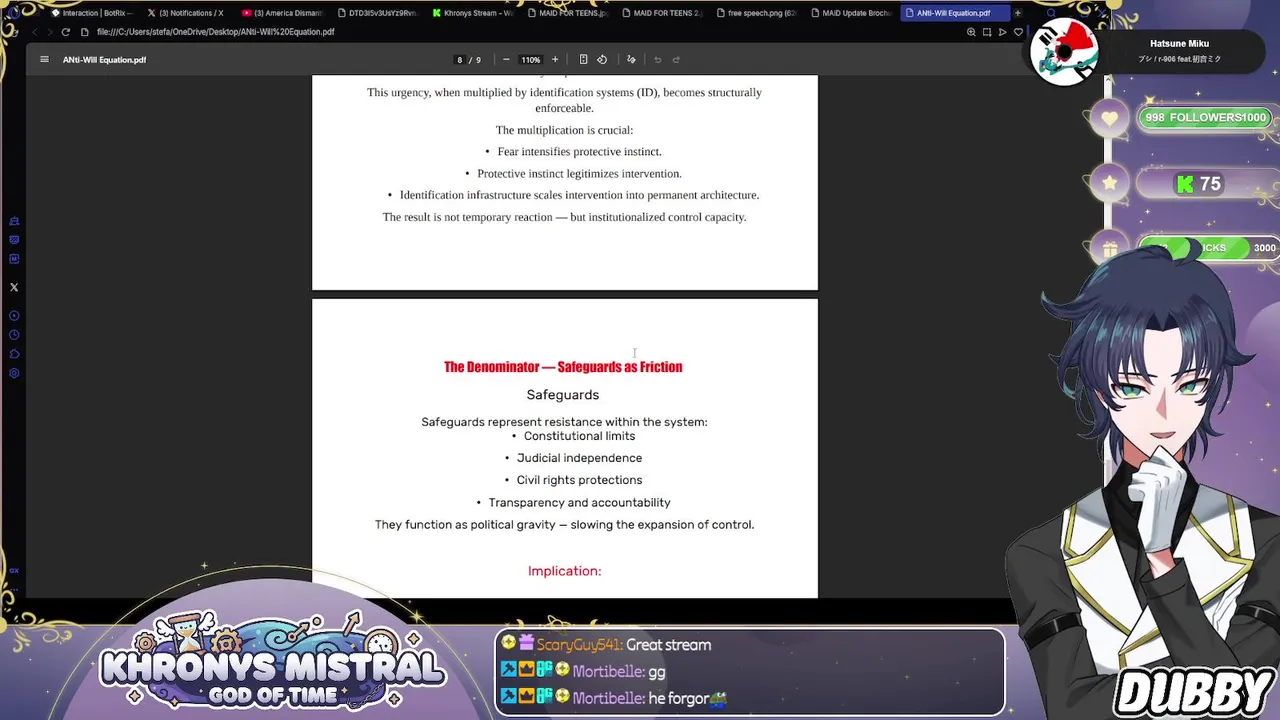Switch to the DTD3I5v3UsYz9Rvm tab
Viewport: 1280px width, 720px height.
point(377,13)
